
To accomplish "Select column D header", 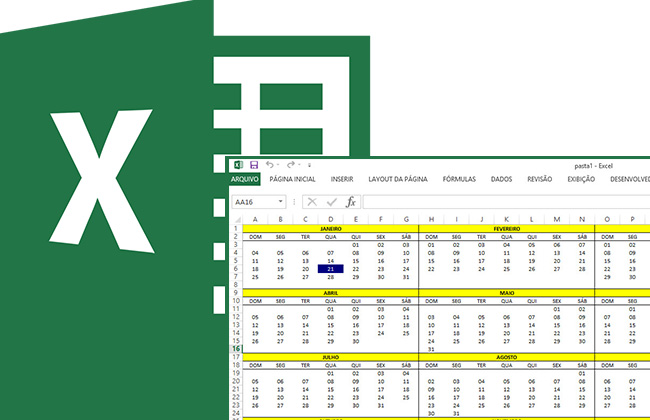I will pos(330,219).
